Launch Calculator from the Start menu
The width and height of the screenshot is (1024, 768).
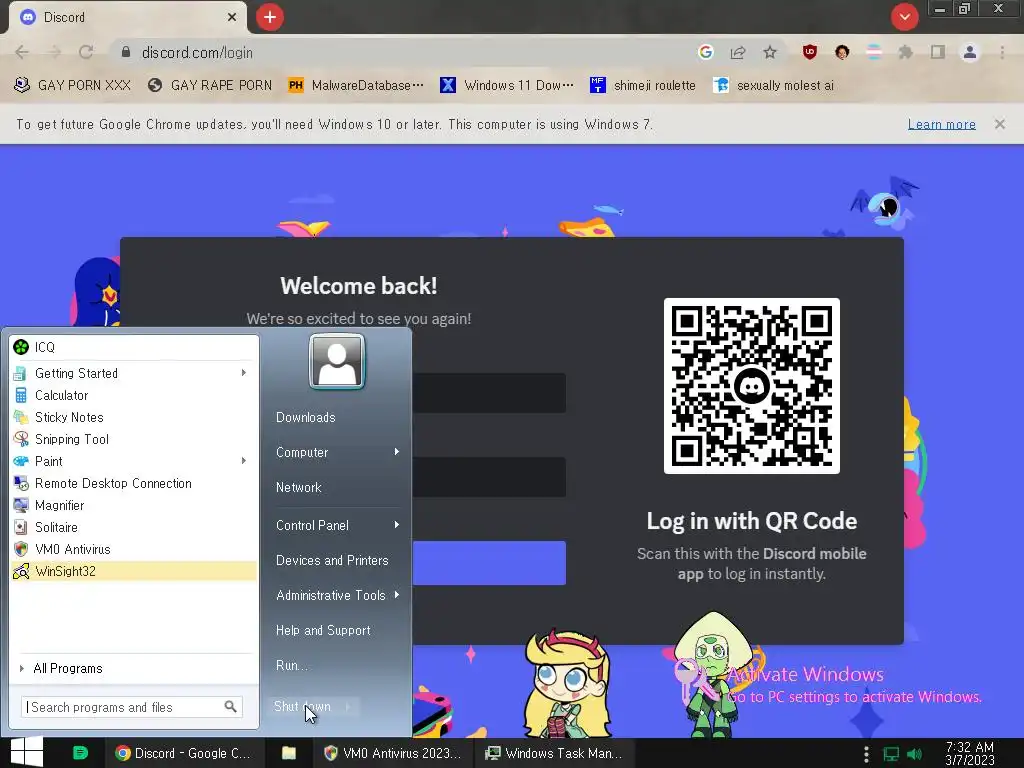(x=134, y=395)
